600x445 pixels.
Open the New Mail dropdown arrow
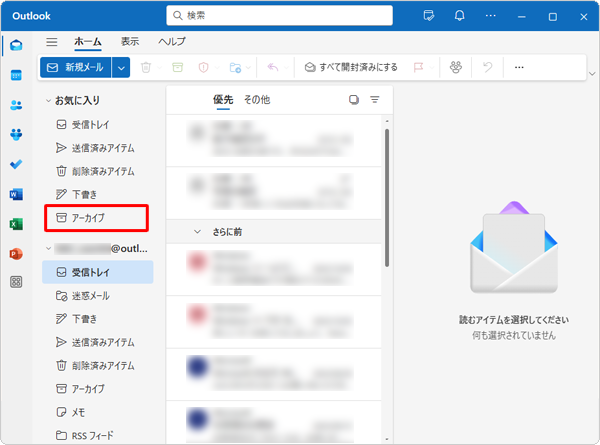121,68
